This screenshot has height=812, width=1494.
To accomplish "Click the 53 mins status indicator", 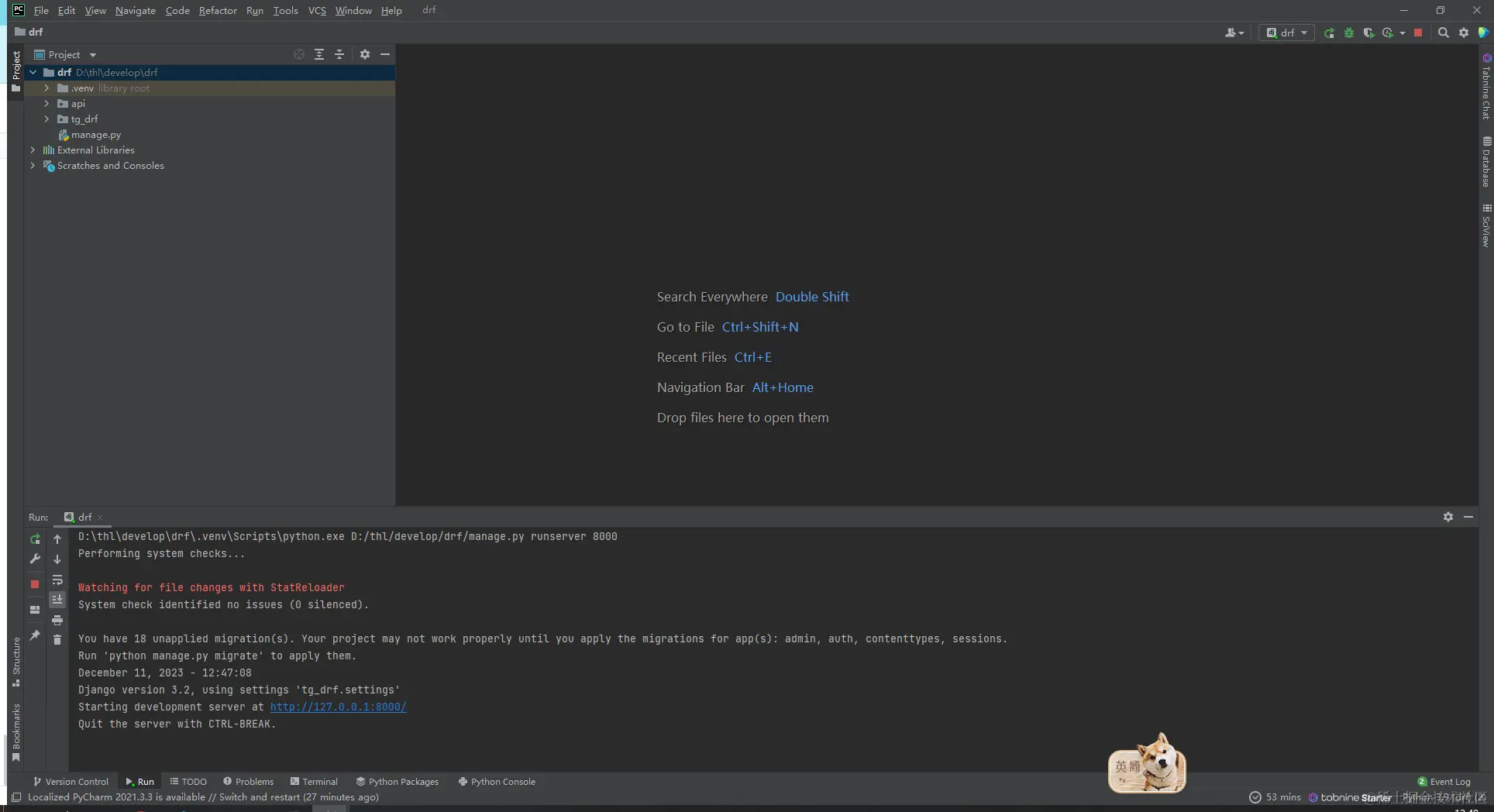I will tap(1275, 797).
